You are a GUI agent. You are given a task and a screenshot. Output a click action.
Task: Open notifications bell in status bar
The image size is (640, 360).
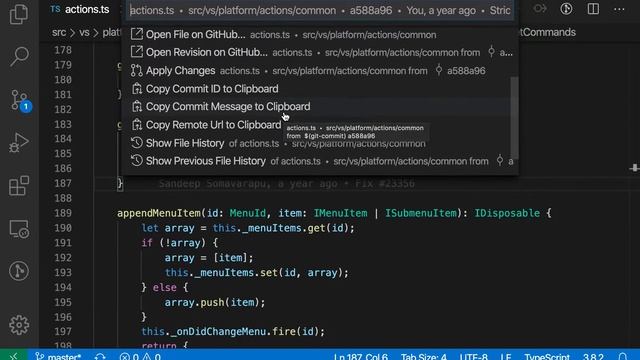pyautogui.click(x=622, y=356)
